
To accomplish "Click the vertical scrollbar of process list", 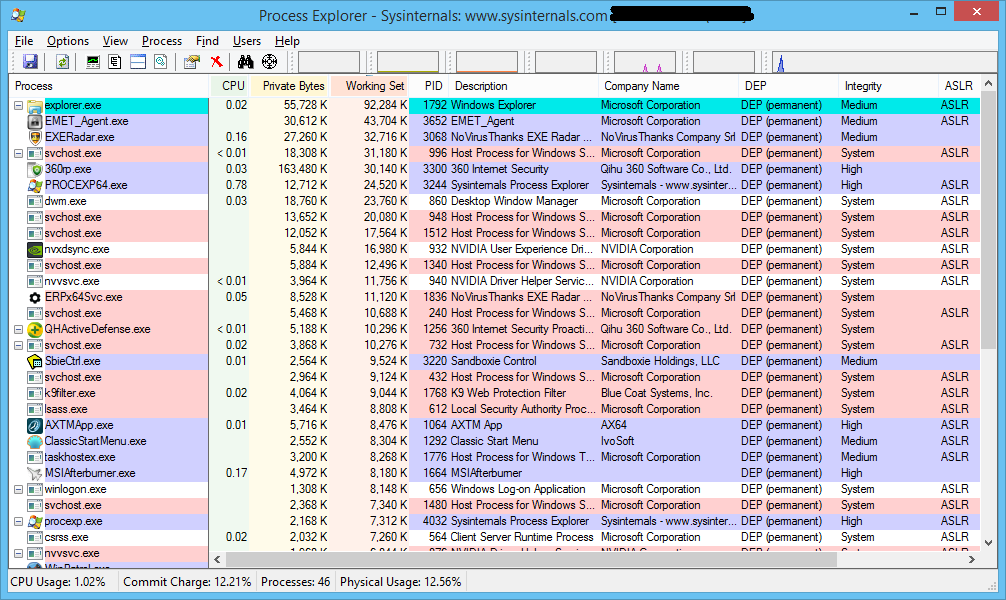I will pyautogui.click(x=988, y=300).
